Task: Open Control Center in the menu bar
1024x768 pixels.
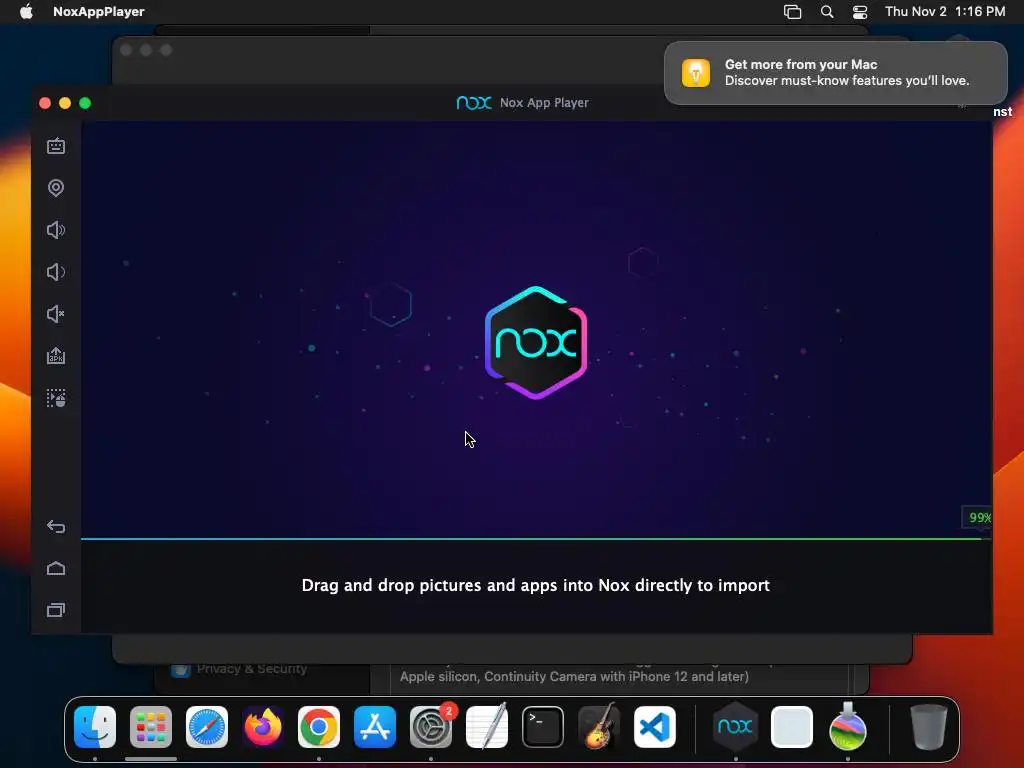Action: point(860,12)
